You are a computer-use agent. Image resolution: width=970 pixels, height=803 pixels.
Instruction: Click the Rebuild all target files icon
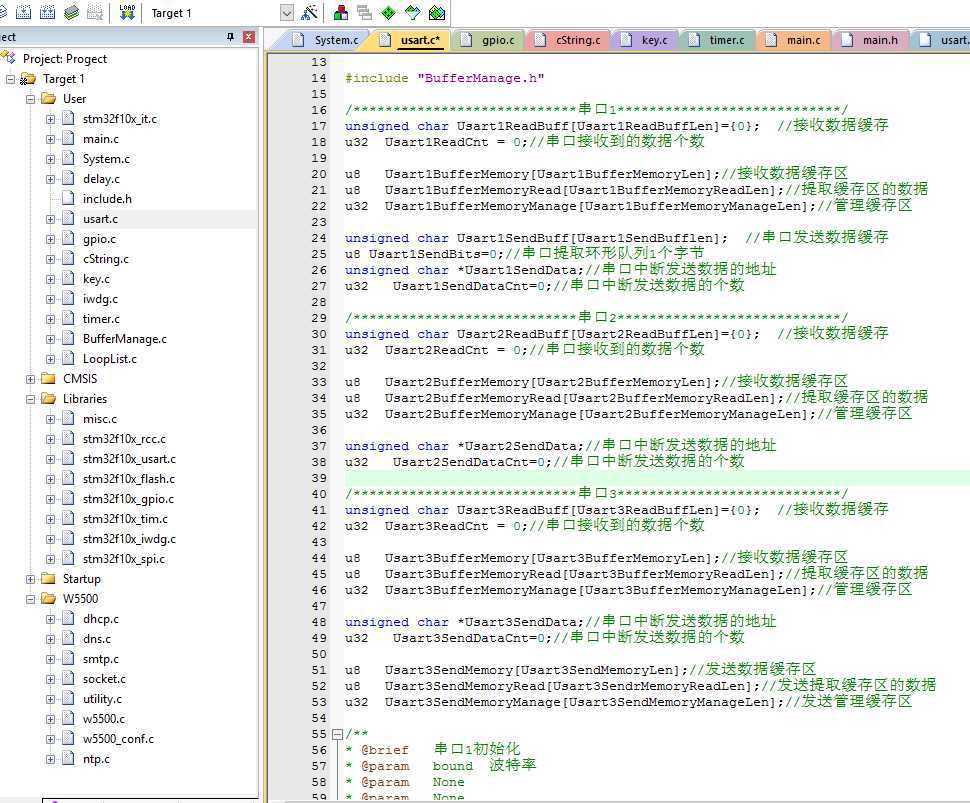48,12
